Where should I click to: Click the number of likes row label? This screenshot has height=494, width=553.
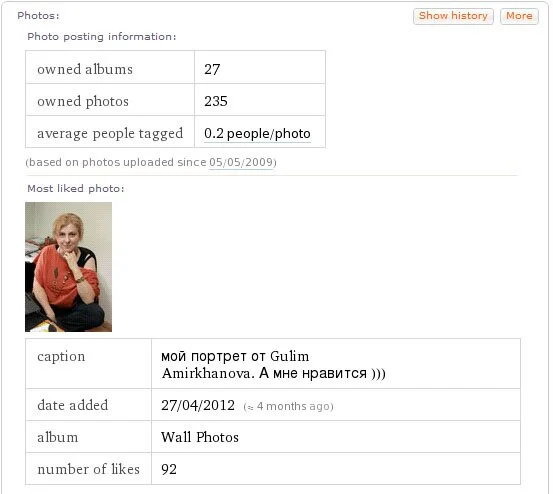point(89,469)
